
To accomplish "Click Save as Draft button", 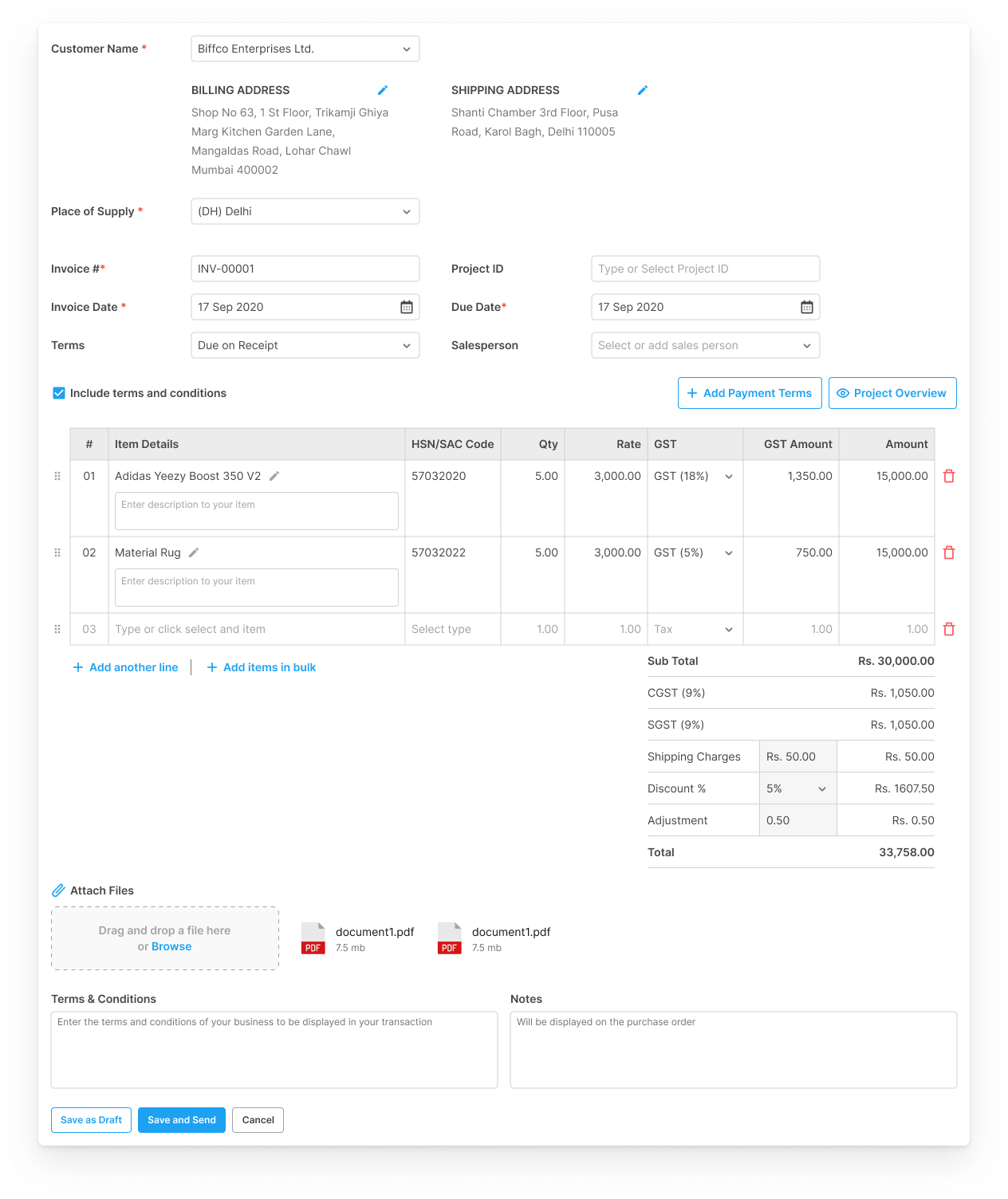I will (91, 1120).
